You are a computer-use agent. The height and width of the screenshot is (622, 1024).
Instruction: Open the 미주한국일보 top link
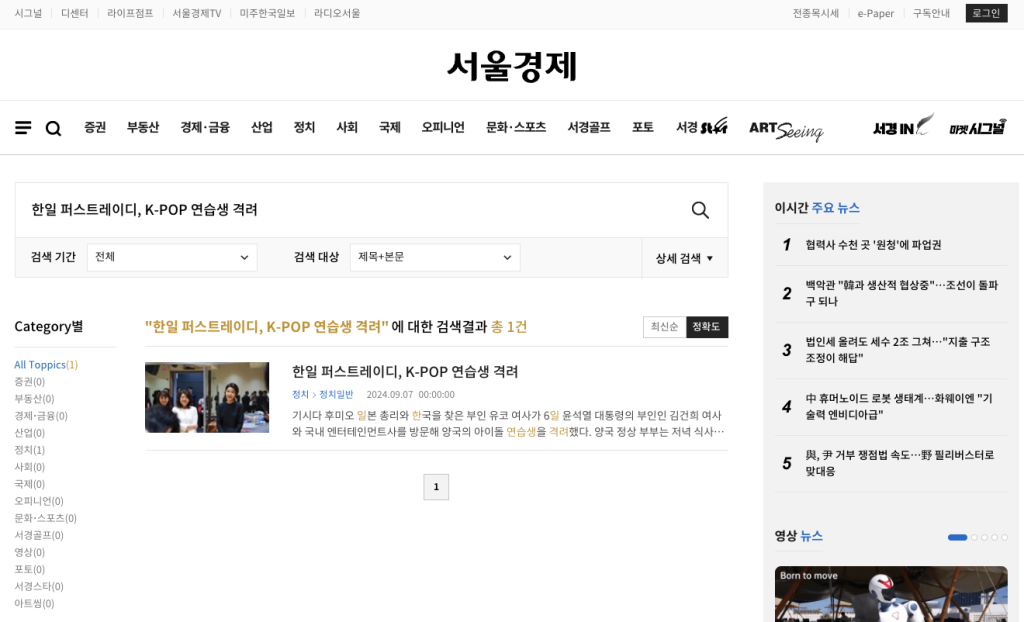[x=267, y=13]
